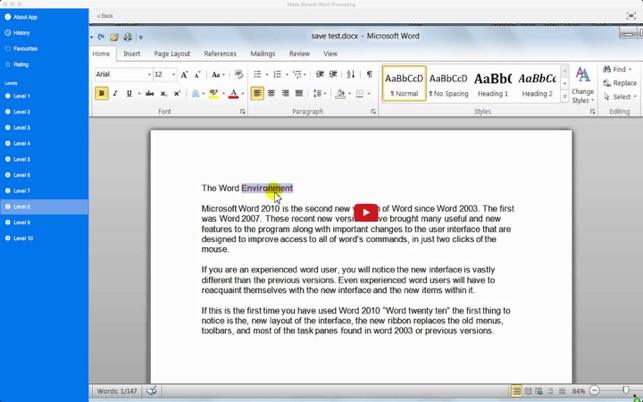643x402 pixels.
Task: Apply the No Spacing style
Action: (448, 84)
